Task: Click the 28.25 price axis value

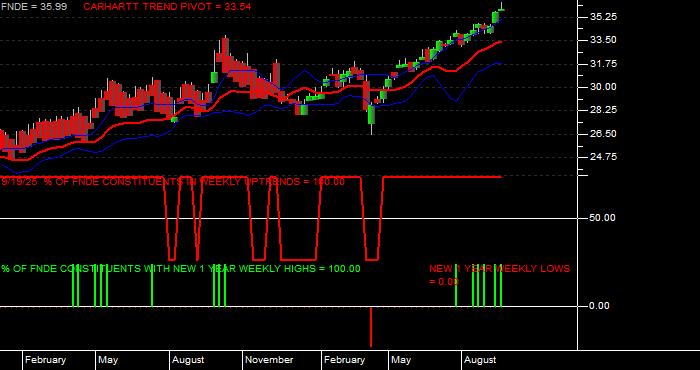Action: pos(603,110)
